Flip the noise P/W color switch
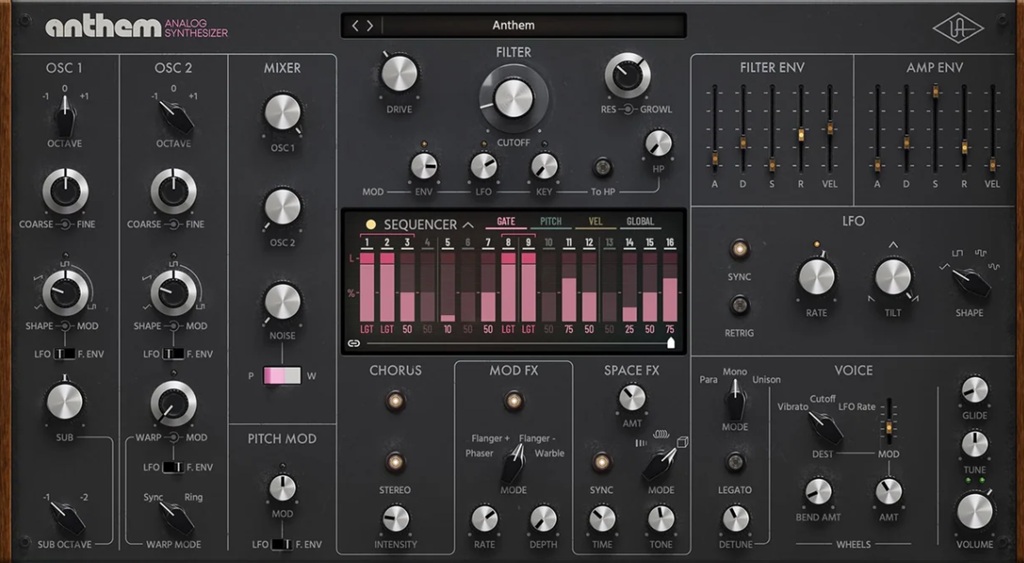This screenshot has height=563, width=1024. pyautogui.click(x=282, y=376)
